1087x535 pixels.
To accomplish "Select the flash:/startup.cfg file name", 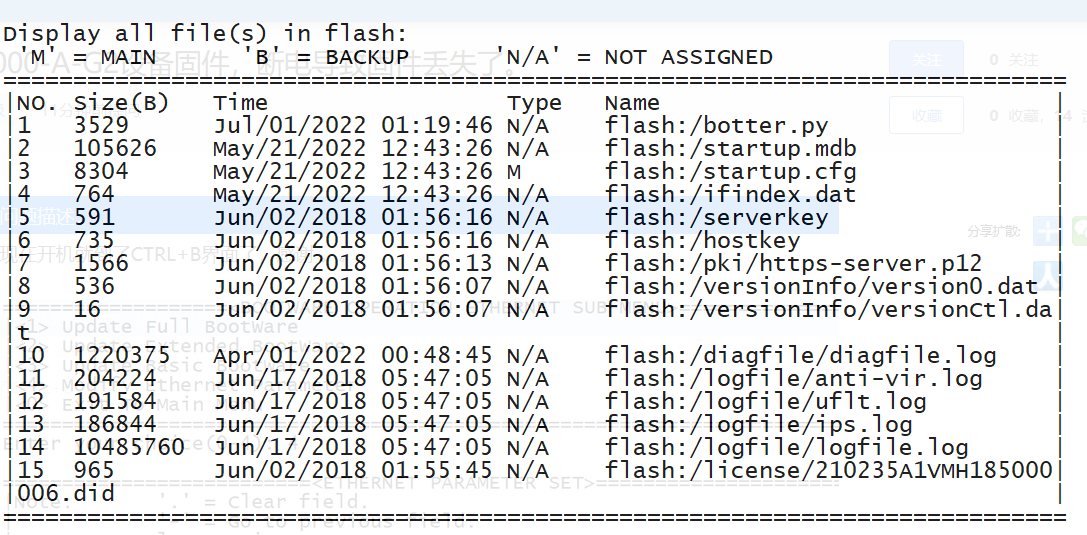I will click(x=730, y=172).
